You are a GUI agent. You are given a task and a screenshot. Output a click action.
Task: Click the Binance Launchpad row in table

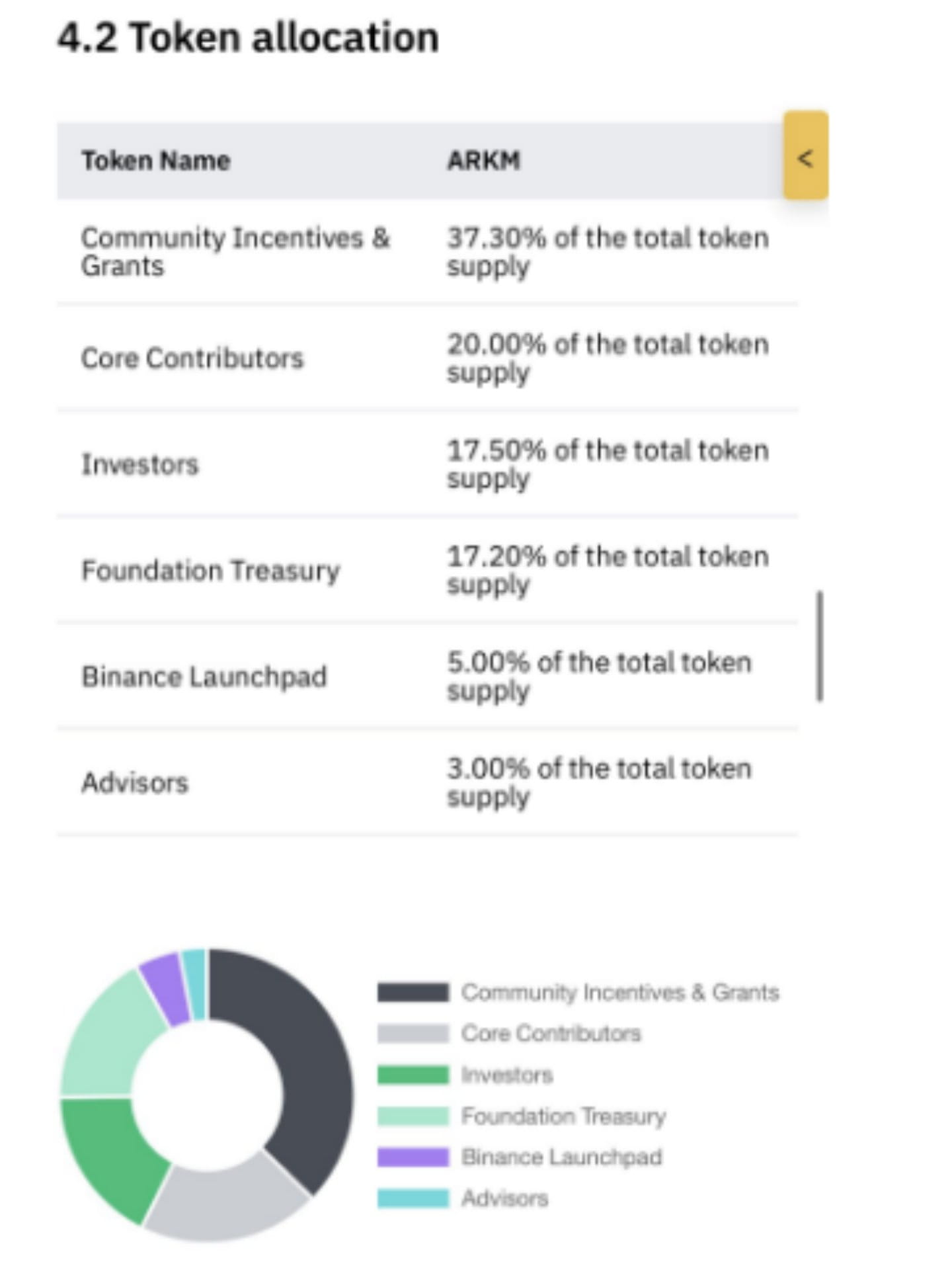coord(204,677)
